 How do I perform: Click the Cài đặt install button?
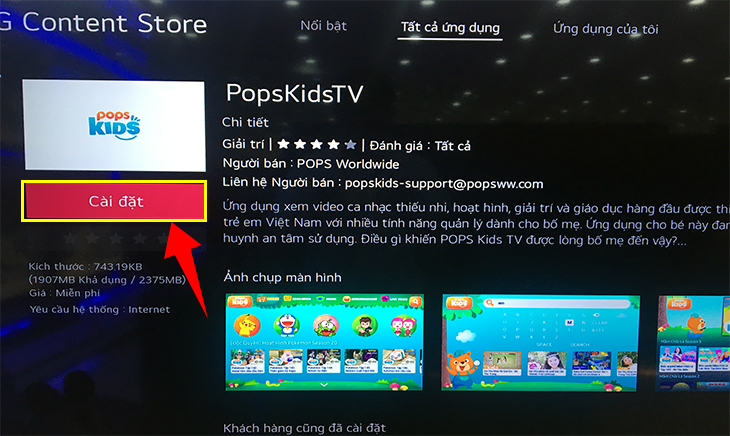click(114, 201)
